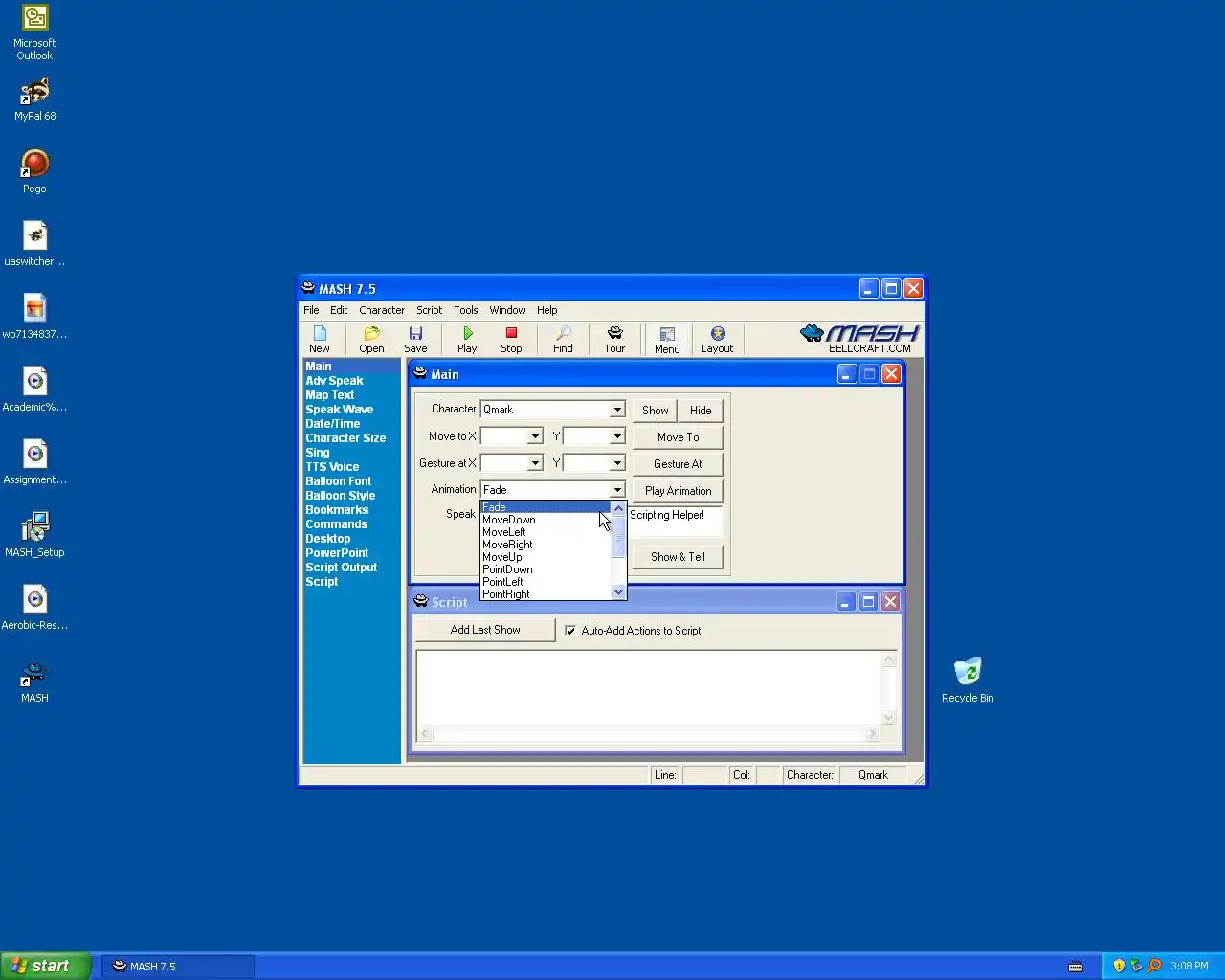Select Adv Speak in the sidebar
Viewport: 1225px width, 980px height.
pos(334,381)
